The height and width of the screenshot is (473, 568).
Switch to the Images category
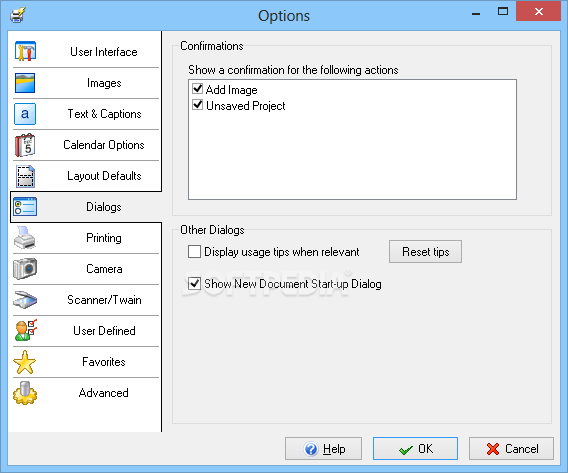click(104, 83)
